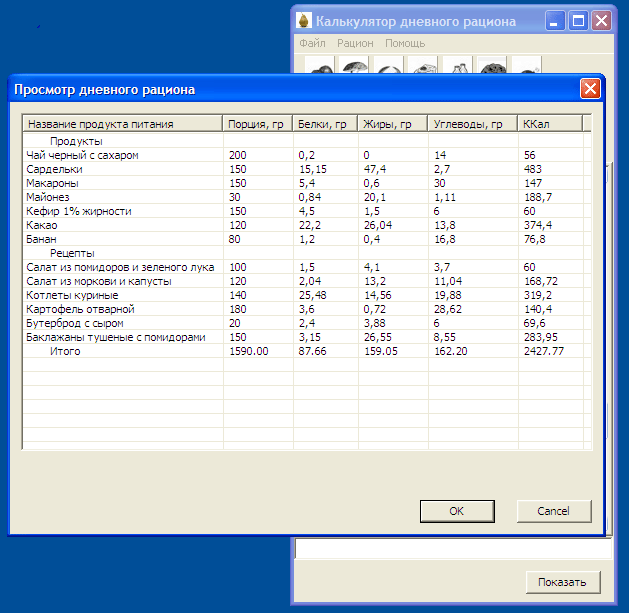Click the Углеводы, гр column header
629x613 pixels.
[x=473, y=124]
